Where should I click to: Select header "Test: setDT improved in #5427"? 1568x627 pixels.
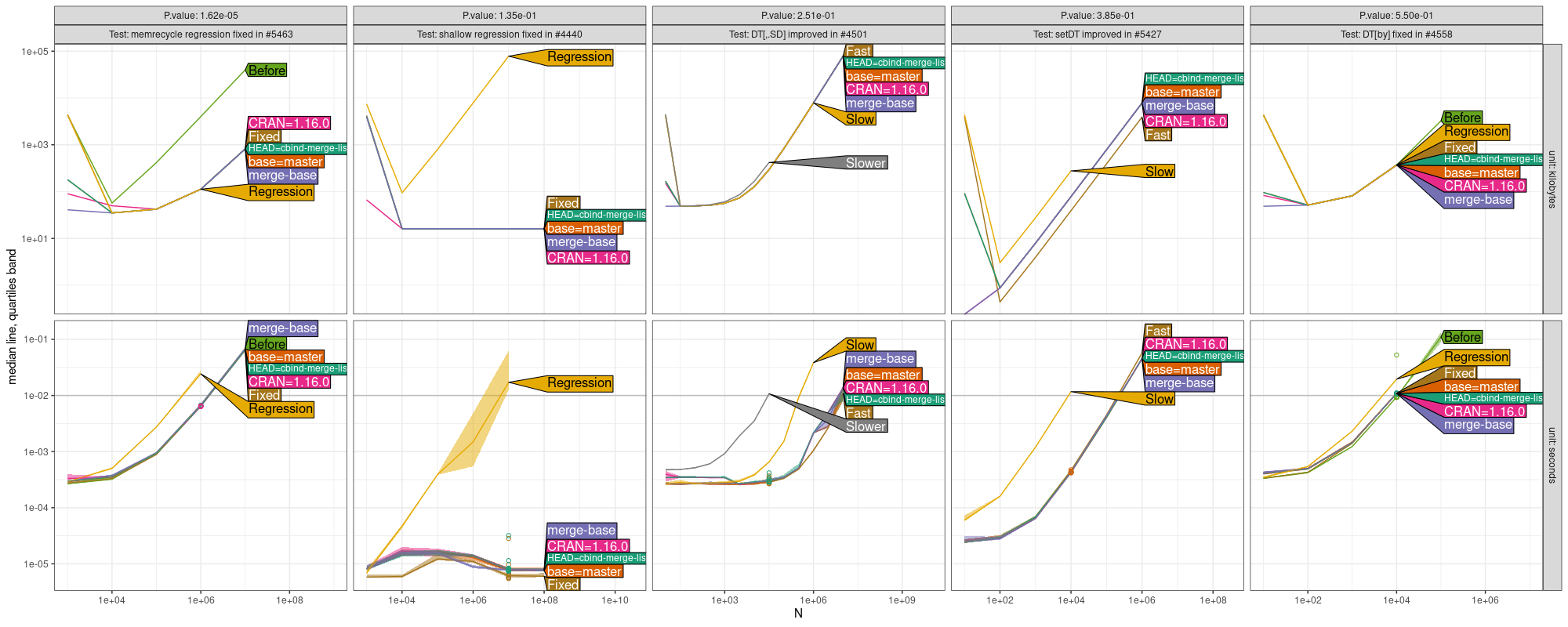tap(1098, 34)
